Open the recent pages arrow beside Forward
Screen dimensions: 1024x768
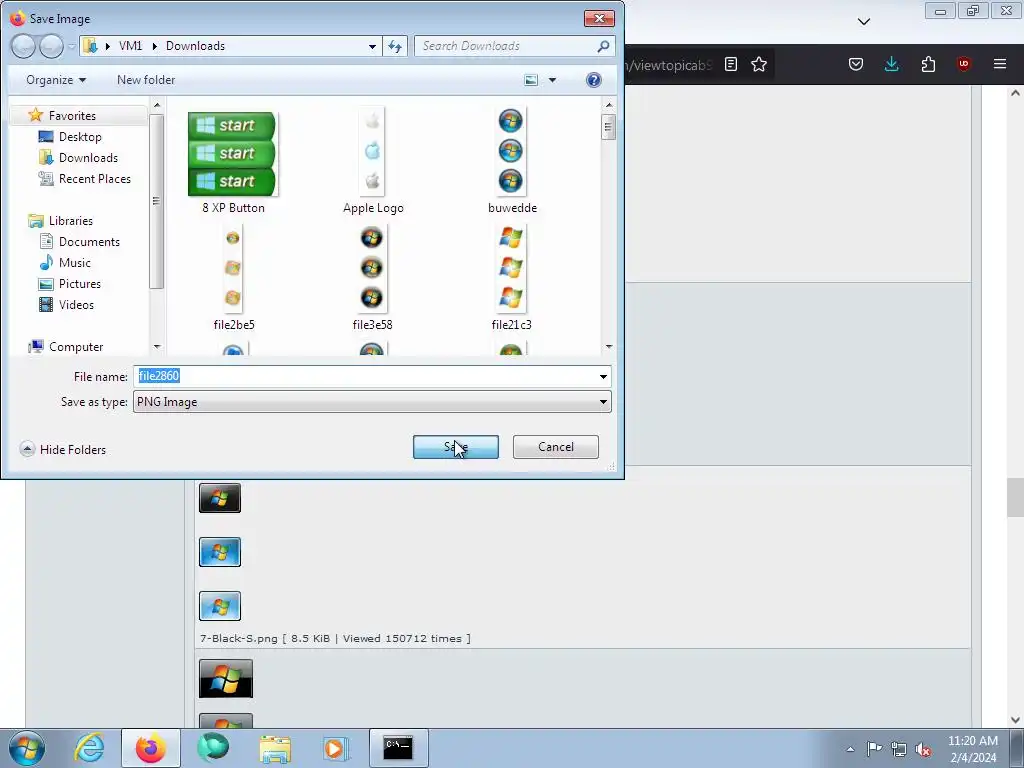pos(71,46)
